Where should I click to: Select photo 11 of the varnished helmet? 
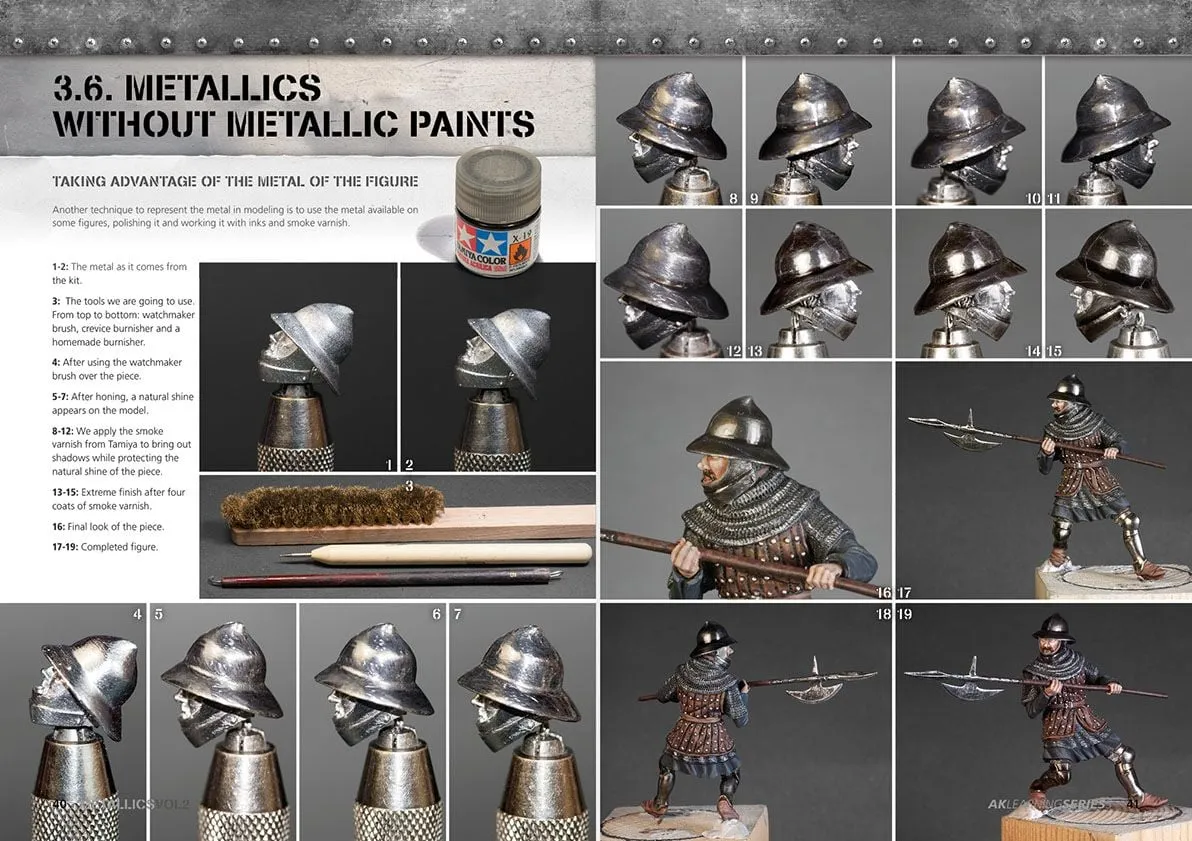1118,131
